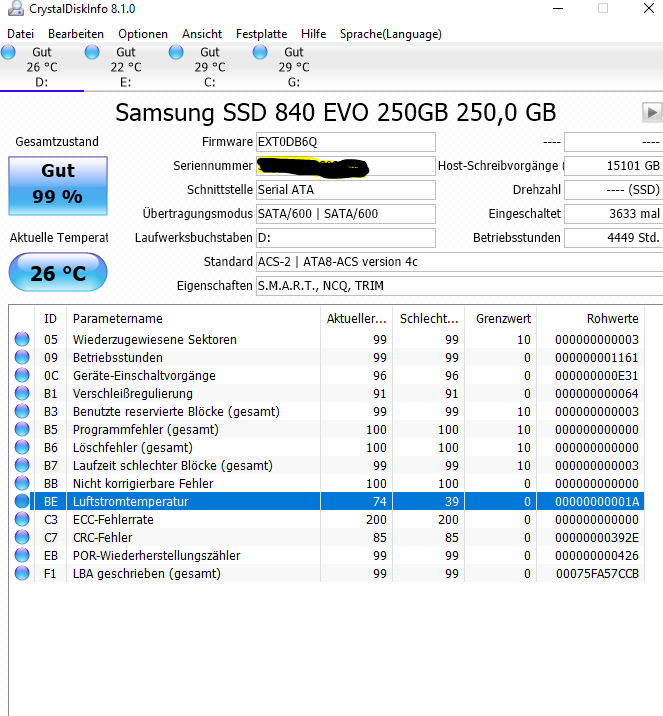Screen dimensions: 663x716
Task: Select 'ECC-Fehlerrate' parameter name
Action: pos(113,520)
